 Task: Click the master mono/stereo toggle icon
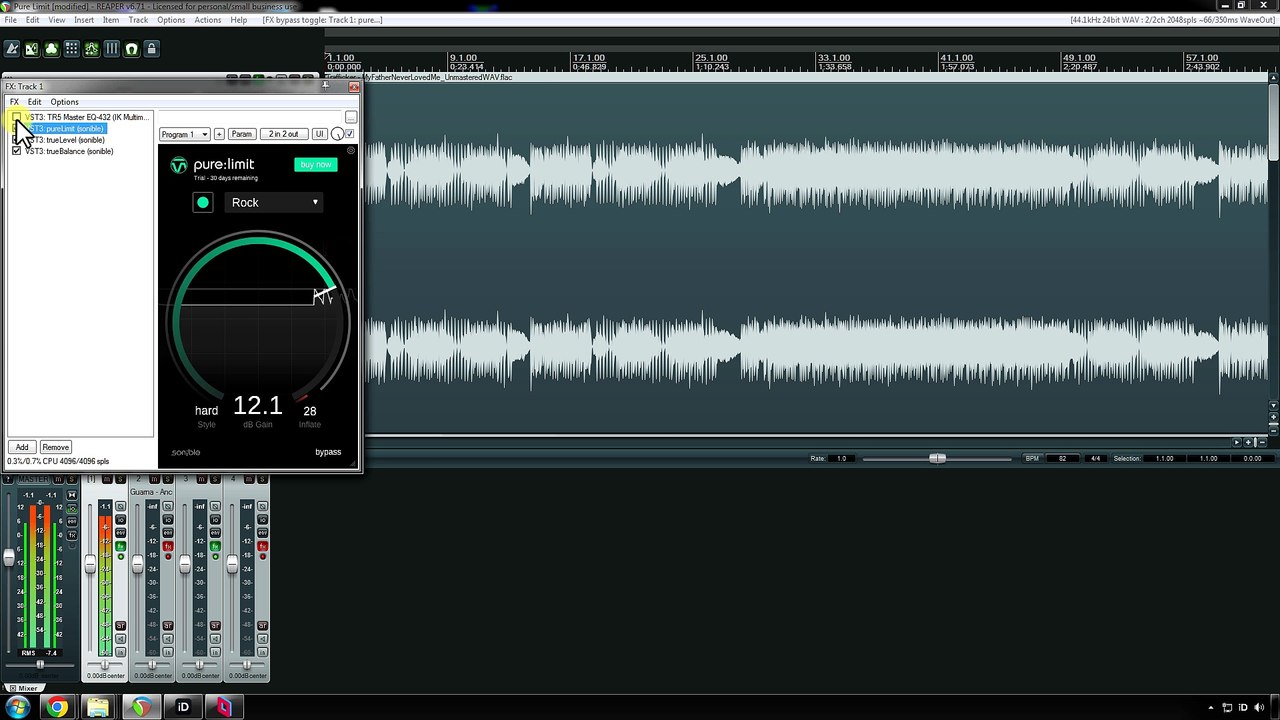(x=72, y=495)
